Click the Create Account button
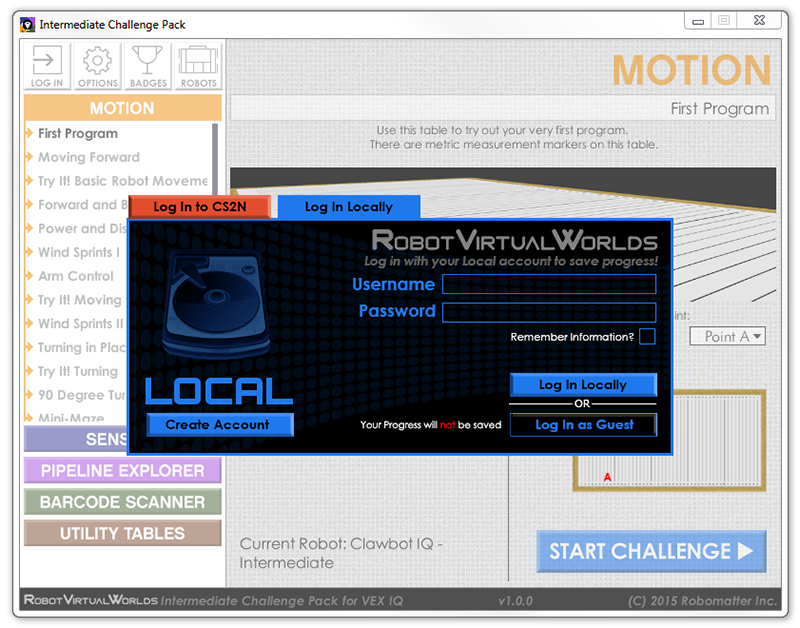800x628 pixels. pyautogui.click(x=220, y=424)
